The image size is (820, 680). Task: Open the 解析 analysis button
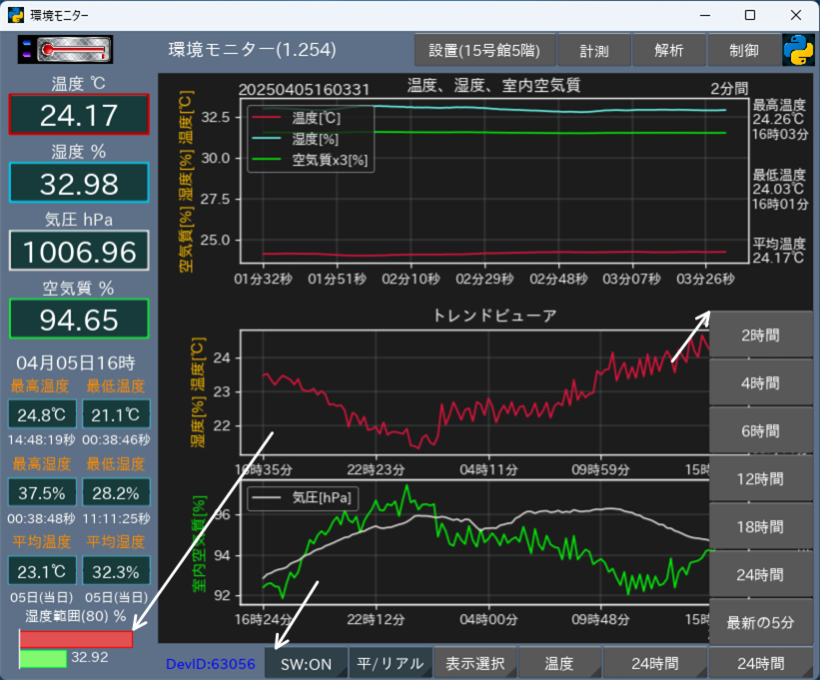[x=669, y=49]
